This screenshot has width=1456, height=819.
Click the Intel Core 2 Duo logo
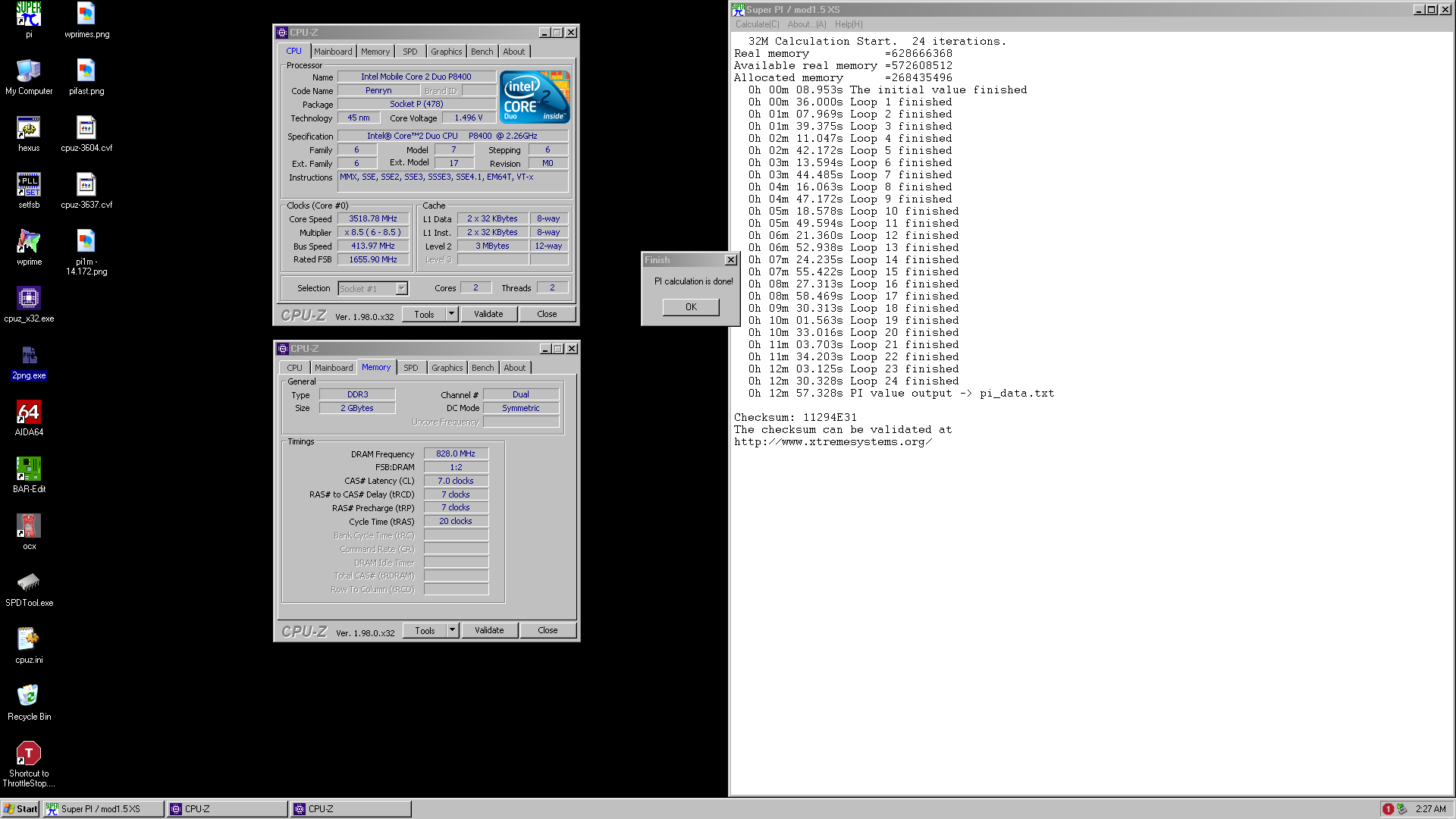[x=535, y=97]
